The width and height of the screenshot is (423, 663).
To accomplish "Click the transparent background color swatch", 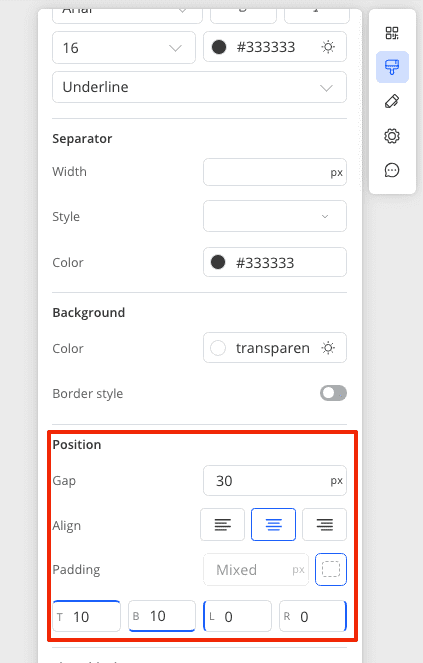I will (218, 348).
